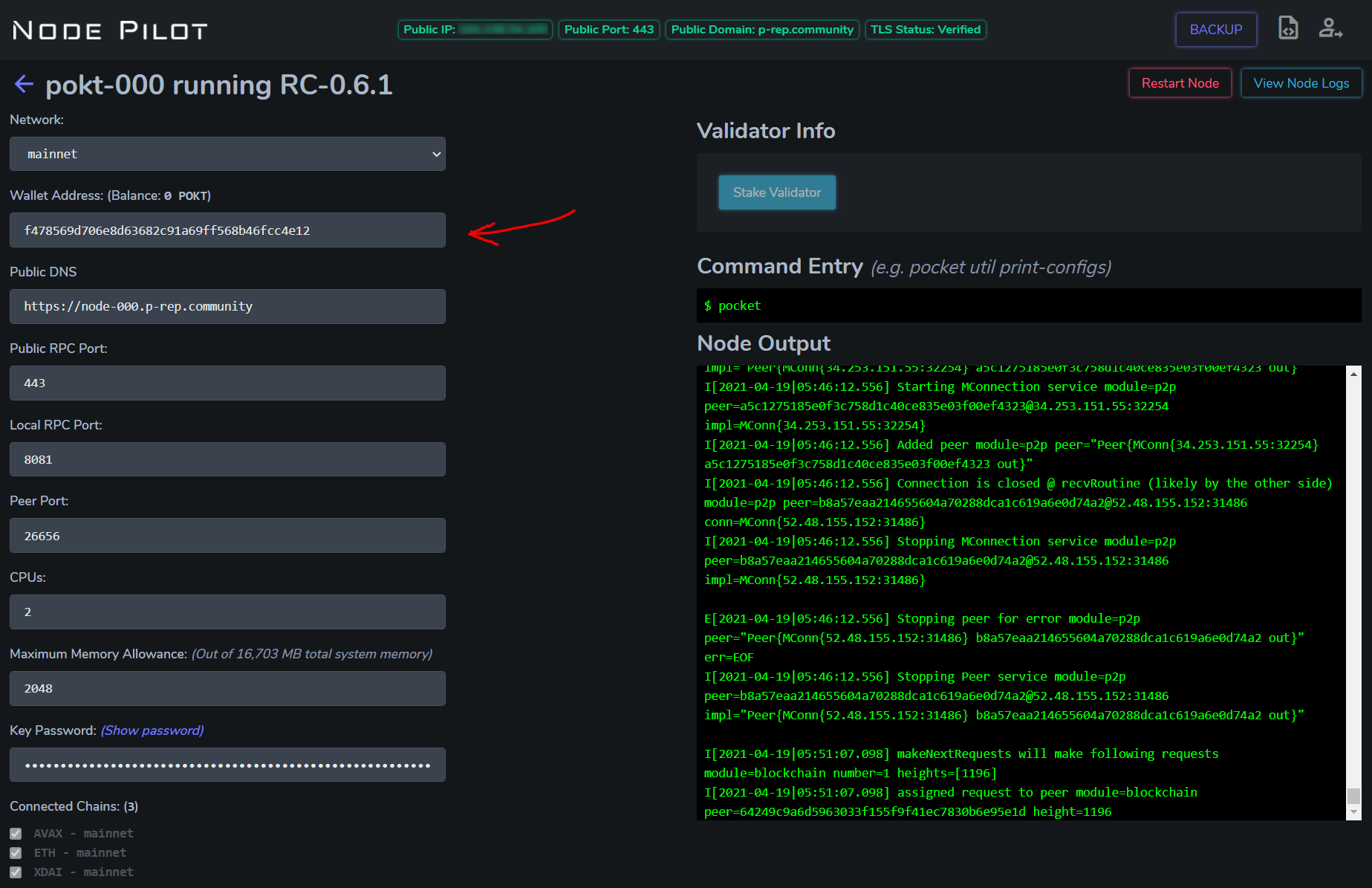
Task: Click the Restart Node button
Action: 1180,83
